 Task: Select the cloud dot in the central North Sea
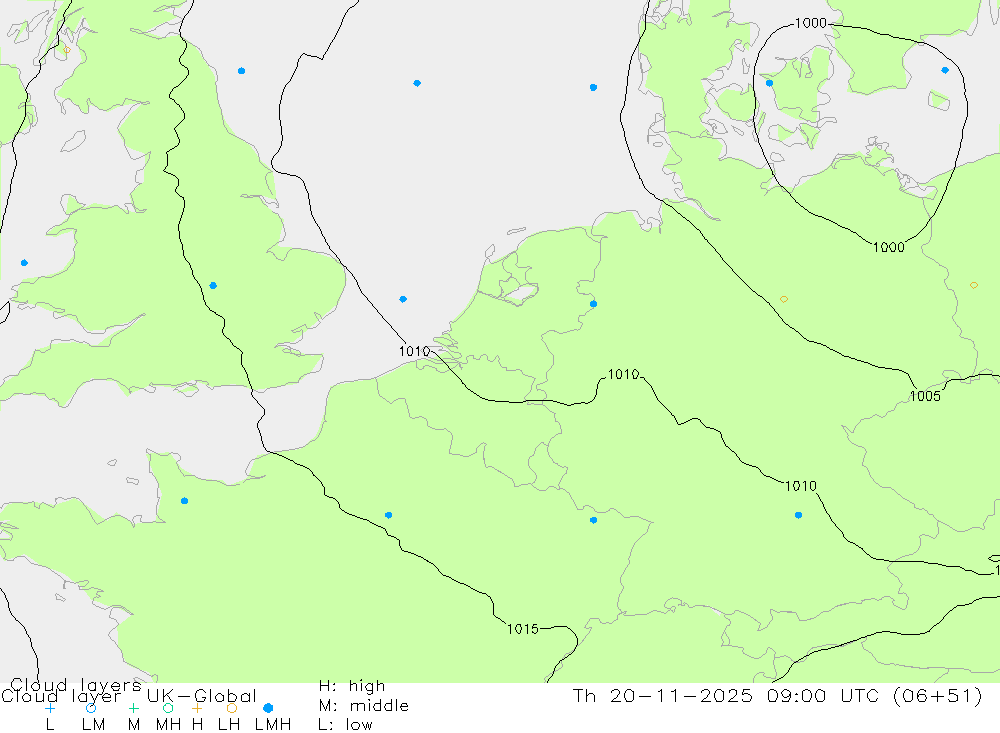tap(416, 83)
